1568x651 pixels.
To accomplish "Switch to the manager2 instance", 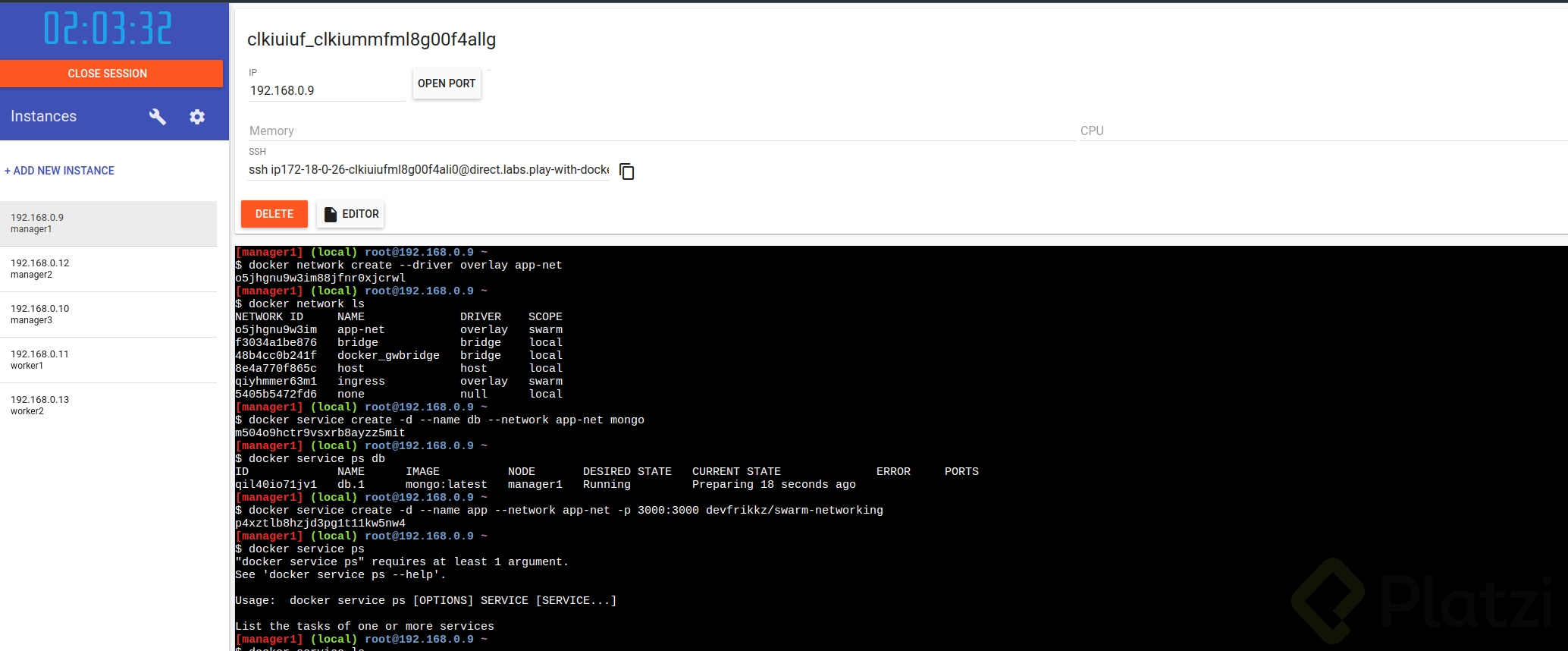I will [108, 269].
